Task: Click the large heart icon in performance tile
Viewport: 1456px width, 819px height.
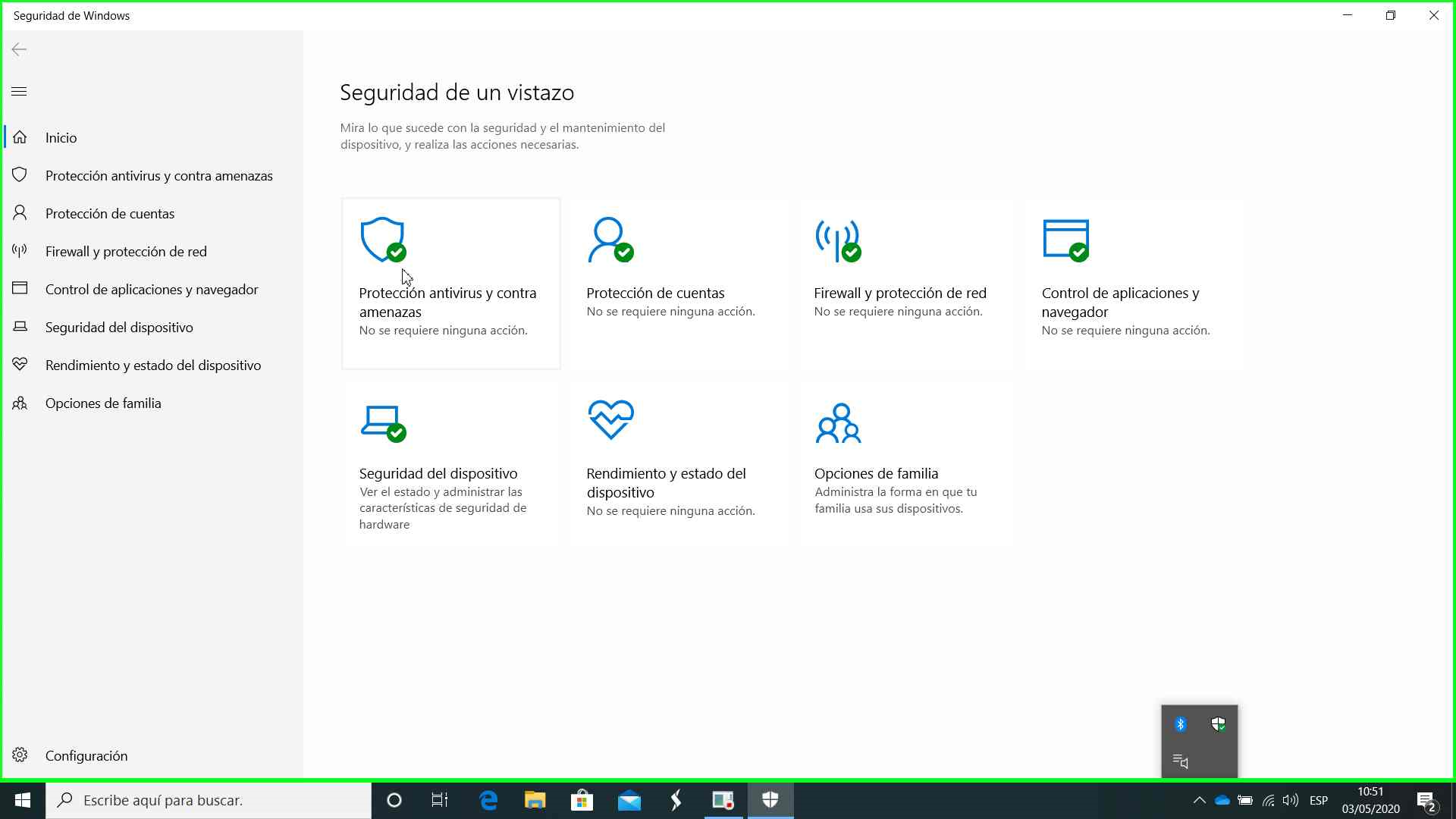Action: pyautogui.click(x=610, y=419)
